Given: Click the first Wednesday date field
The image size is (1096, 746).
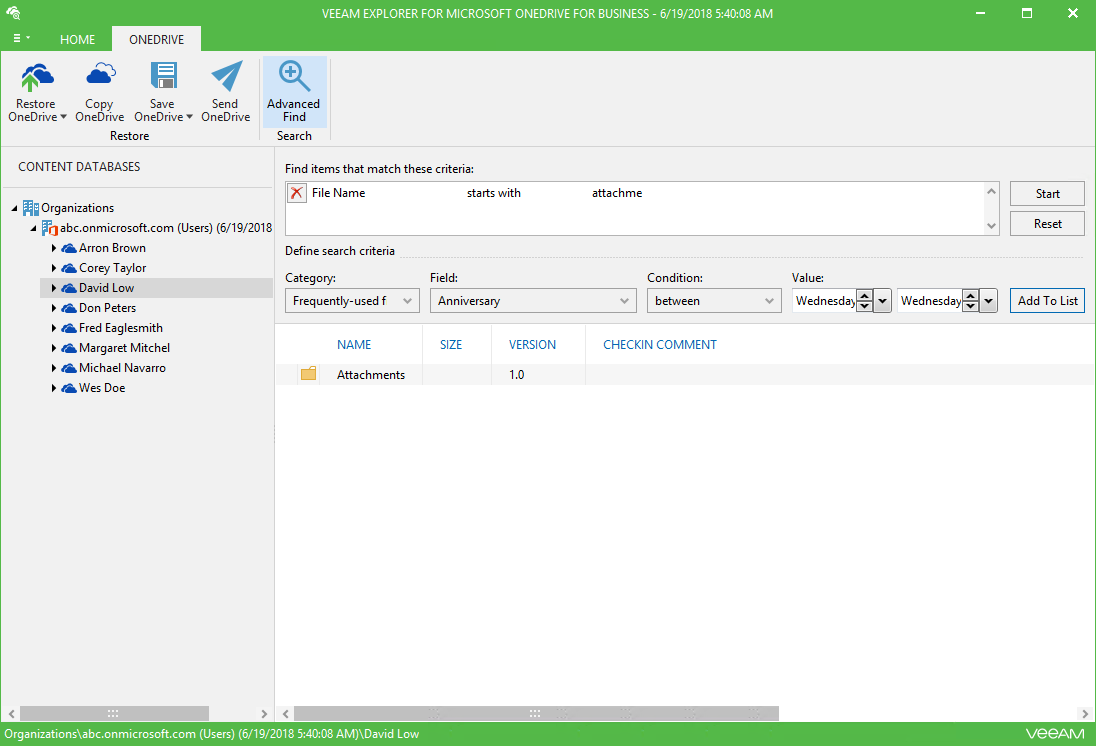Looking at the screenshot, I should pos(825,301).
